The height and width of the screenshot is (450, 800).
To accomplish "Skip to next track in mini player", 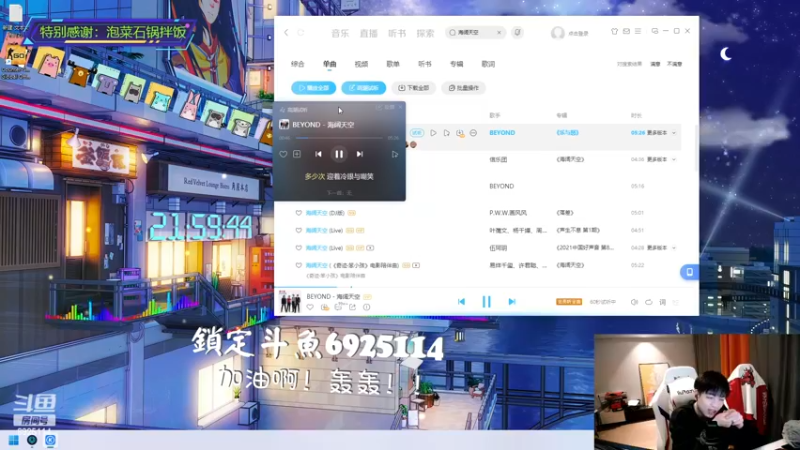I will tap(360, 154).
